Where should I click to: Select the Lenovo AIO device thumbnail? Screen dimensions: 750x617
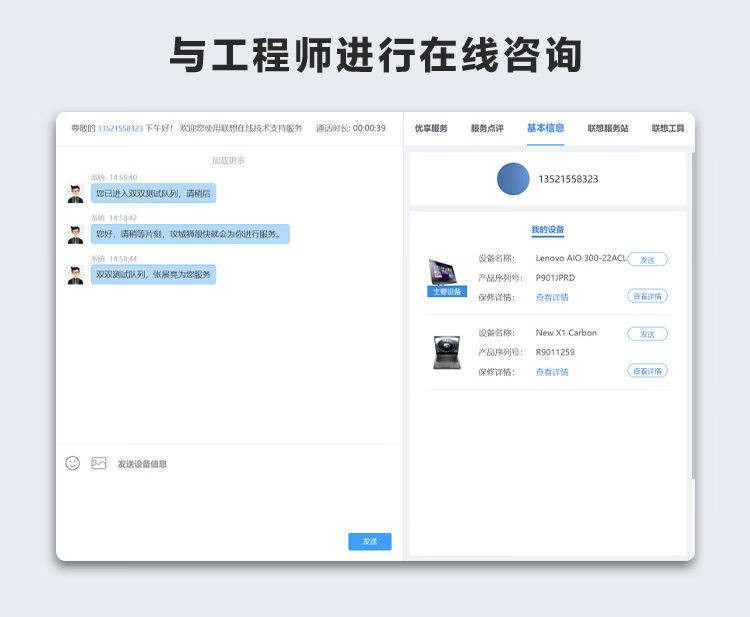(x=442, y=272)
